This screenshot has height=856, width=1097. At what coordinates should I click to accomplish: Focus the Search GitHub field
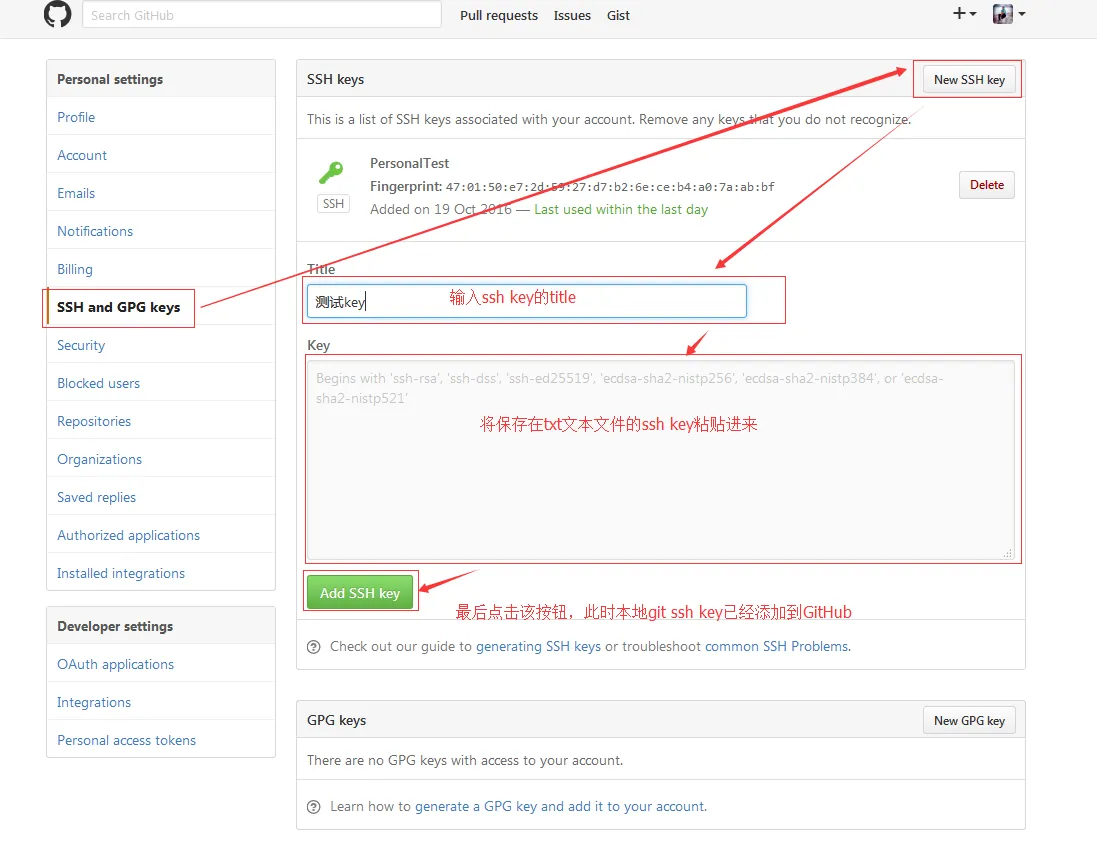click(262, 15)
